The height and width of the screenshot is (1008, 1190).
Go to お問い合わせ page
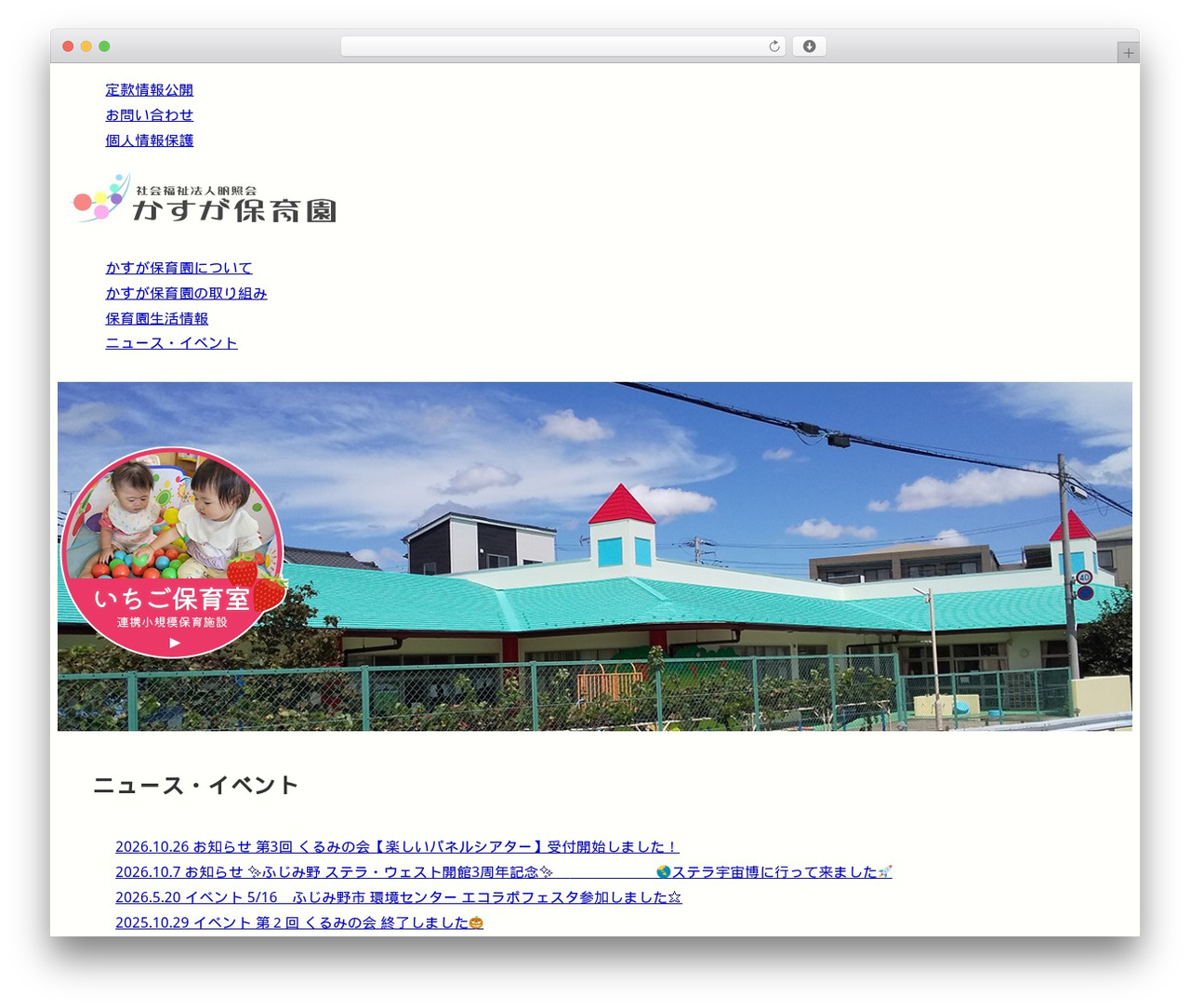point(150,115)
